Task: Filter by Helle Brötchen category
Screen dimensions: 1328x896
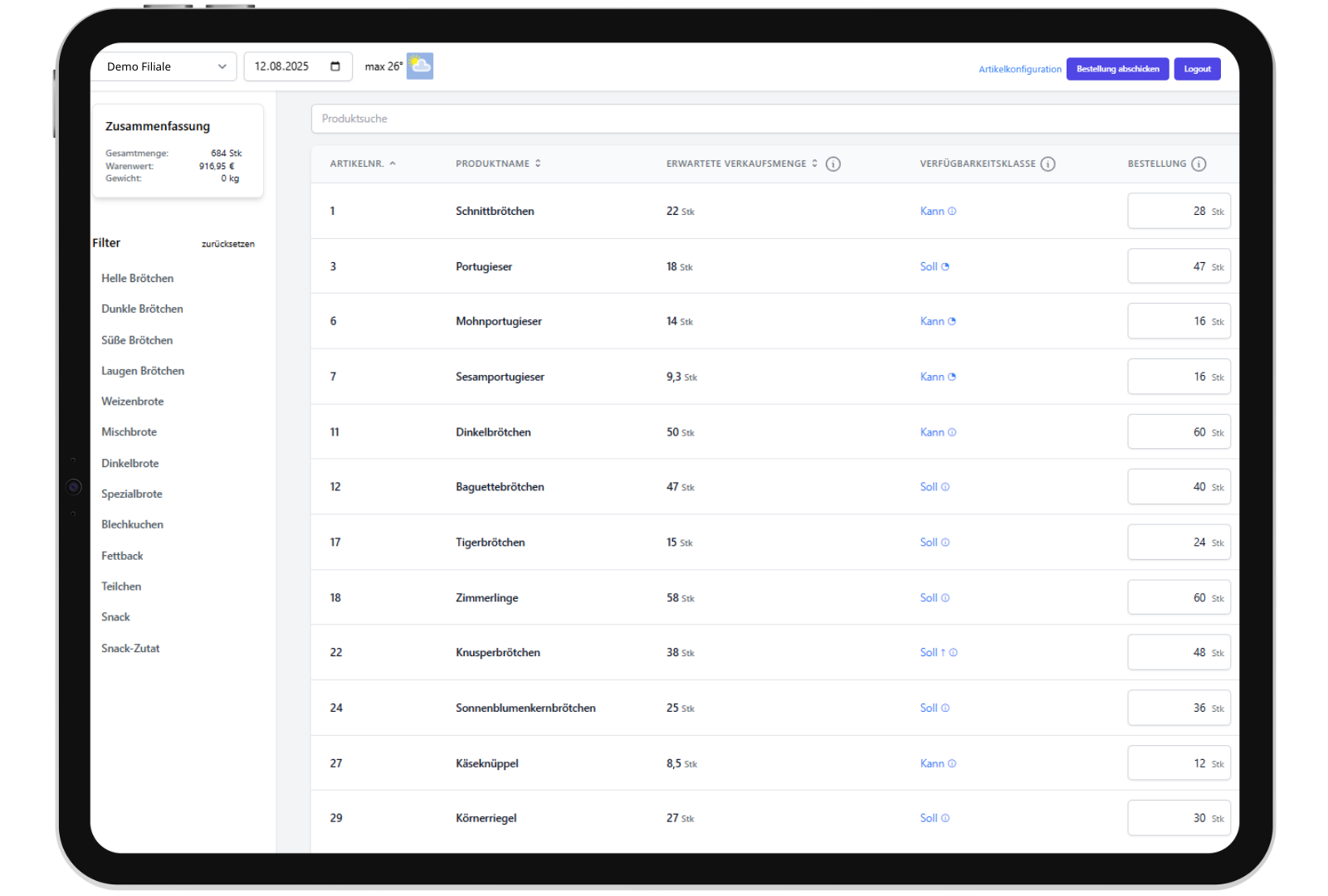Action: tap(138, 279)
